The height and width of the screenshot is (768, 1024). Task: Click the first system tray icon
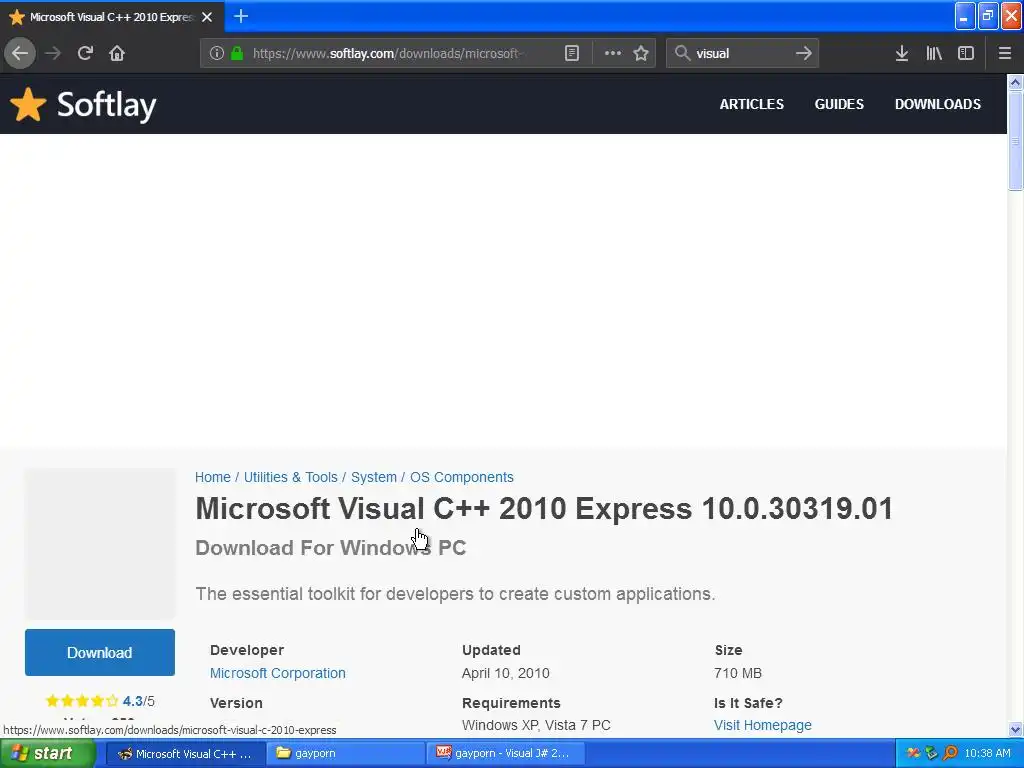tap(914, 754)
